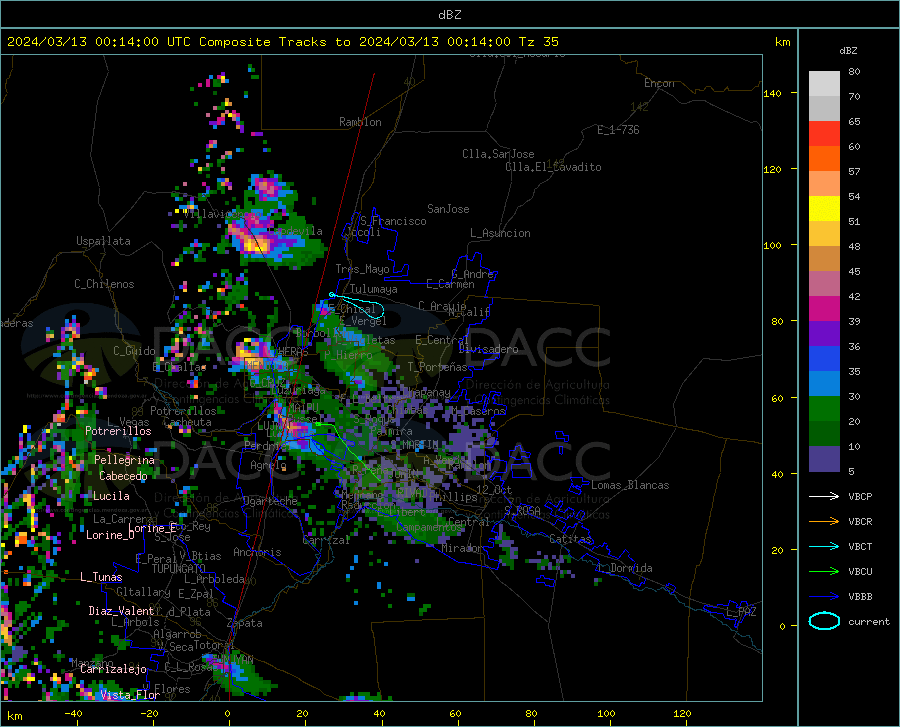The width and height of the screenshot is (900, 727).
Task: Click the 'L_Tunas' map label
Action: tap(101, 577)
